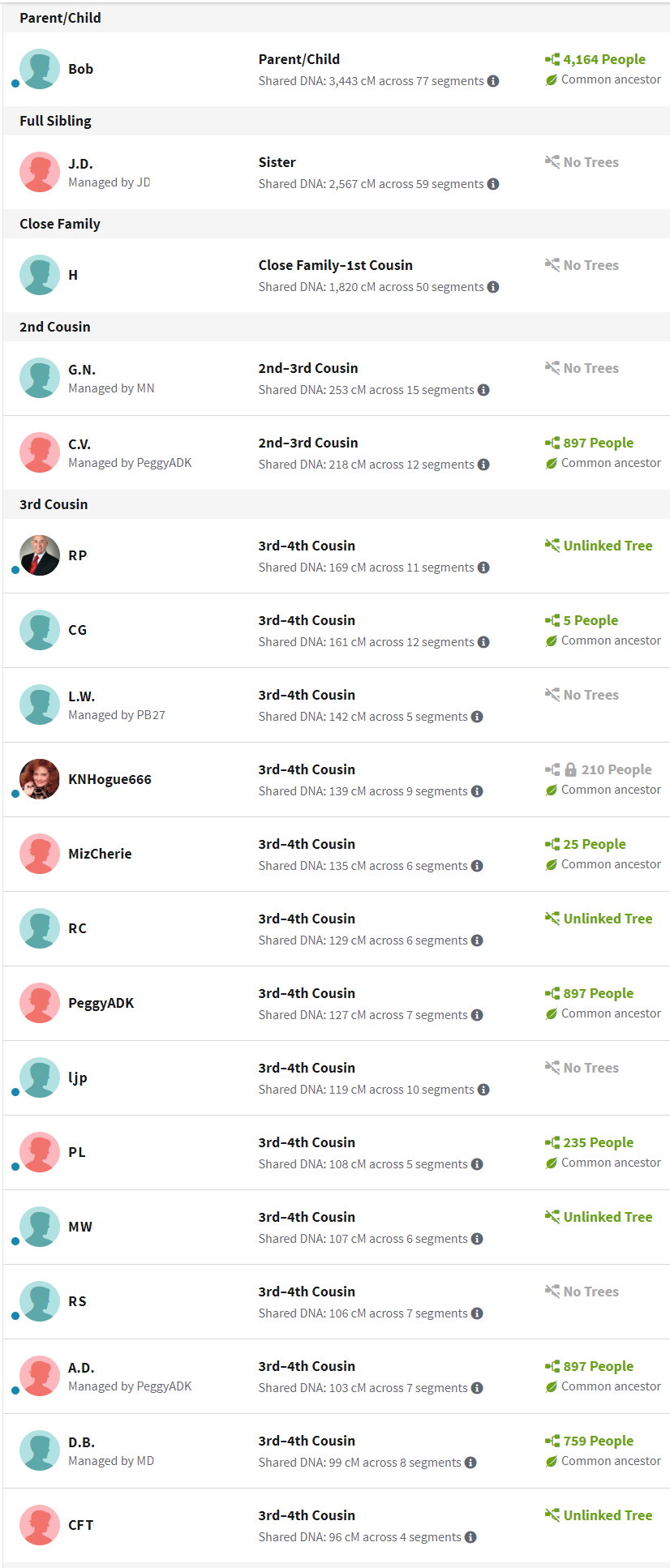The width and height of the screenshot is (670, 1568).
Task: Click the 759 People tree link
Action: [x=599, y=1441]
